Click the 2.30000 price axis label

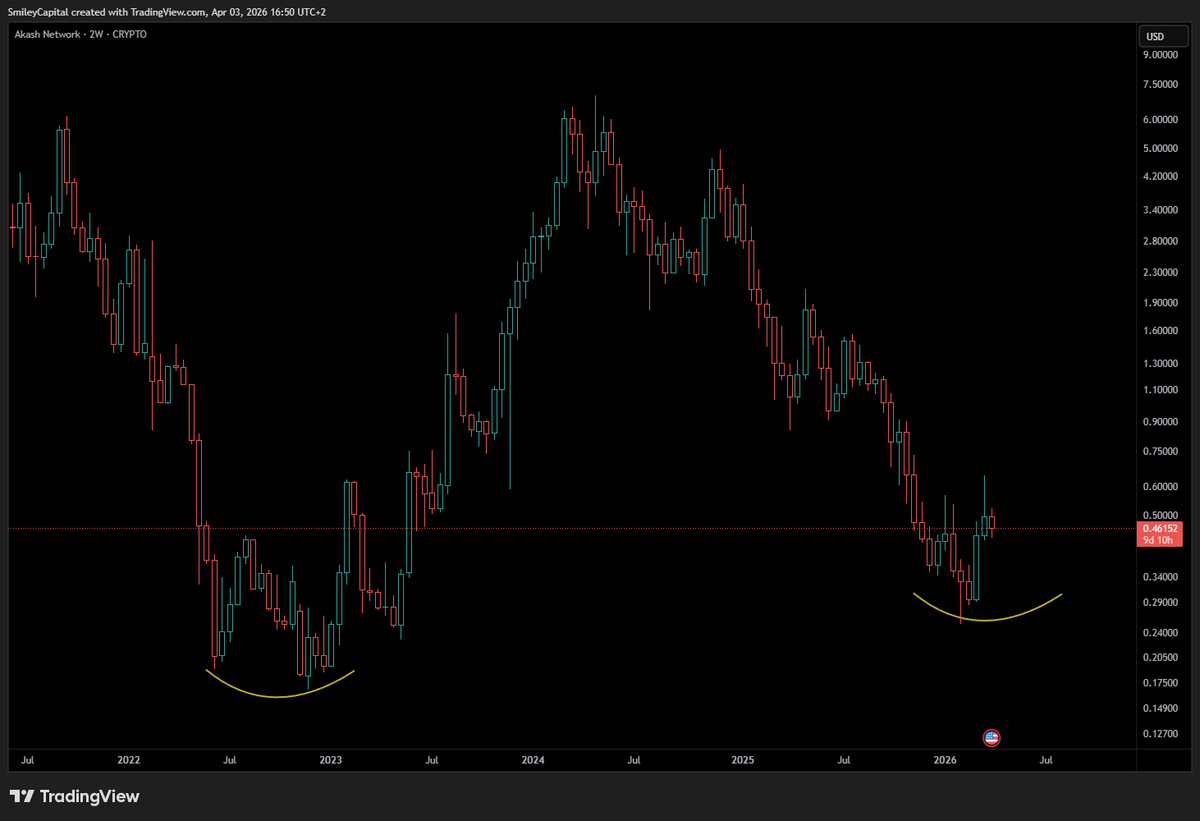click(x=1160, y=272)
